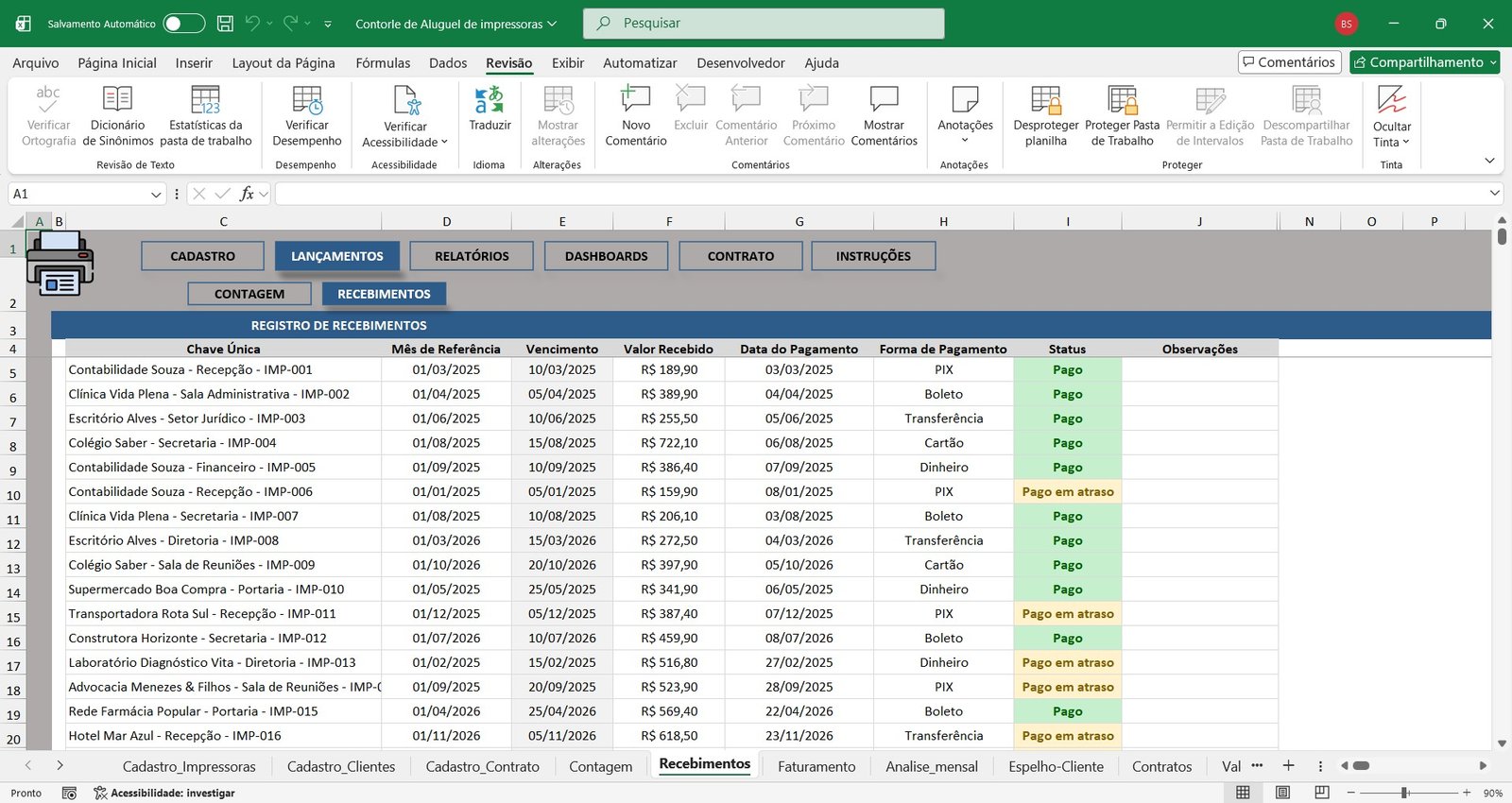Click the macro recording status icon
The height and width of the screenshot is (803, 1512).
[x=69, y=793]
